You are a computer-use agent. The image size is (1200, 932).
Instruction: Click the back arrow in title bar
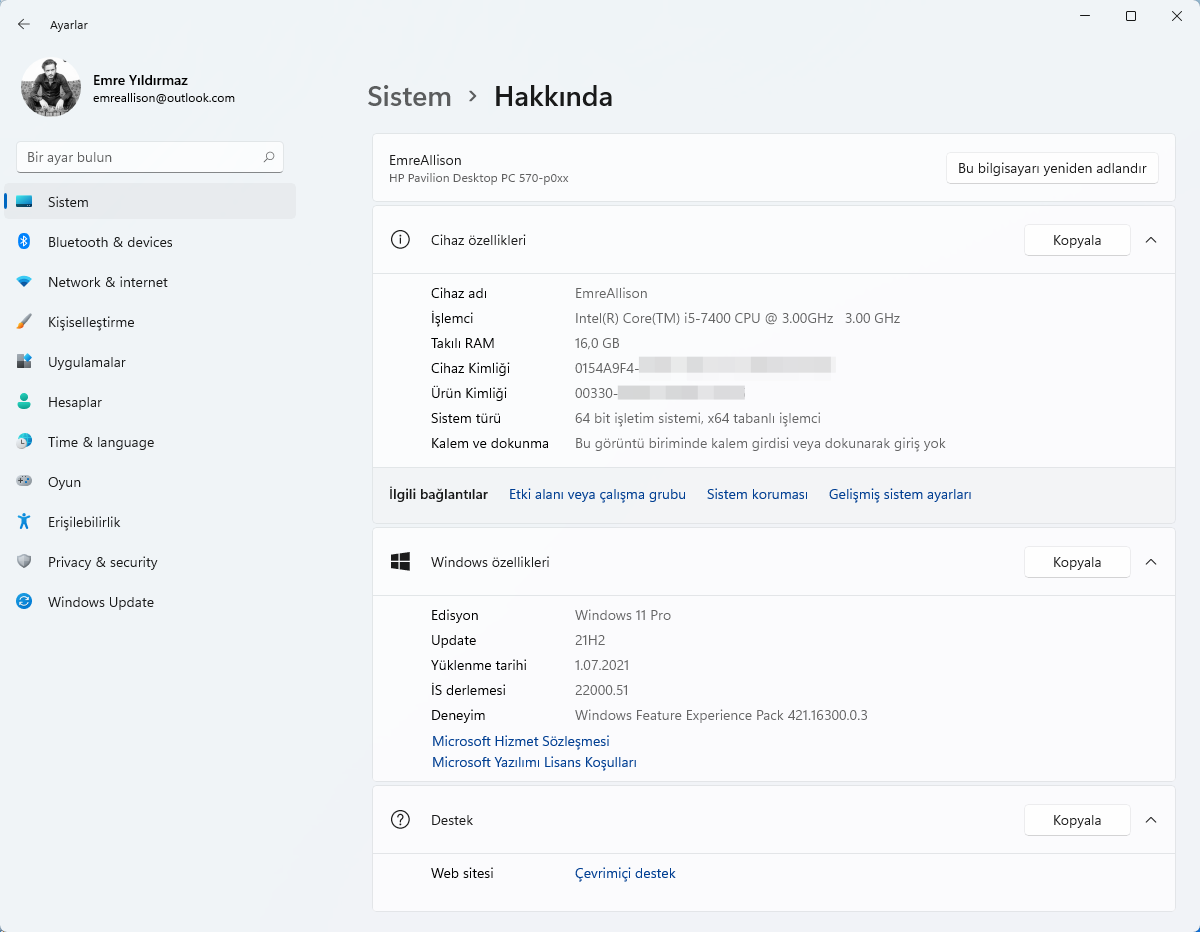[x=24, y=24]
